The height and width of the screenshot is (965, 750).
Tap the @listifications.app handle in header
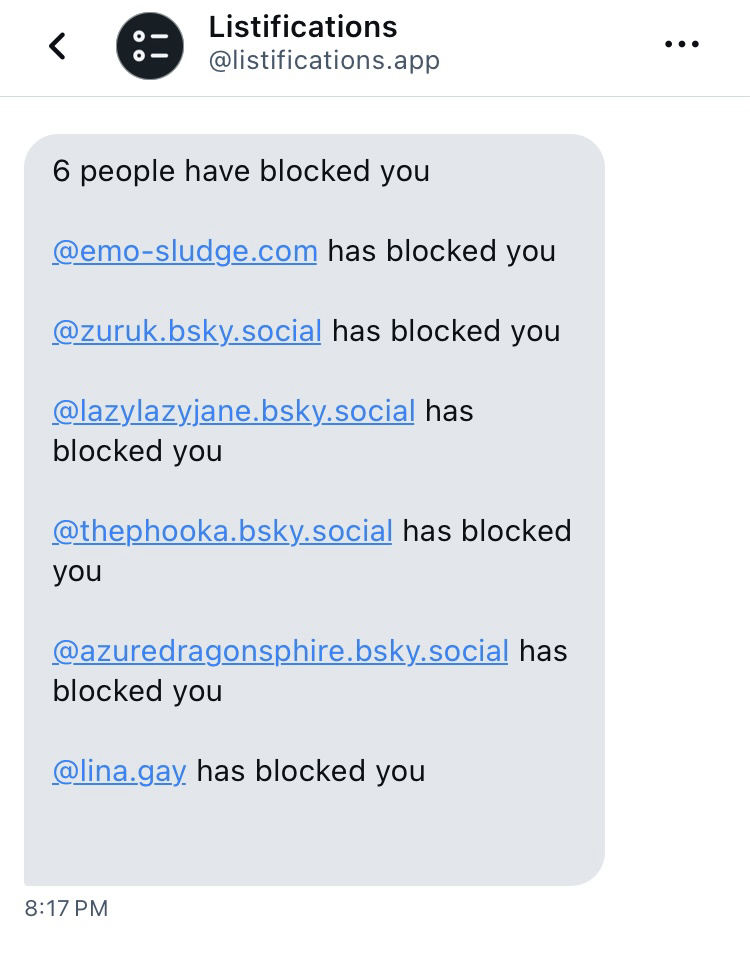(323, 61)
